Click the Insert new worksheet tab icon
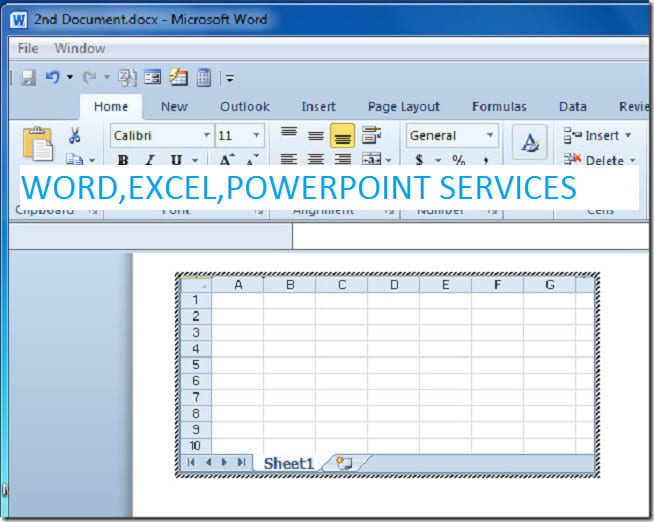Image resolution: width=654 pixels, height=522 pixels. pos(345,463)
